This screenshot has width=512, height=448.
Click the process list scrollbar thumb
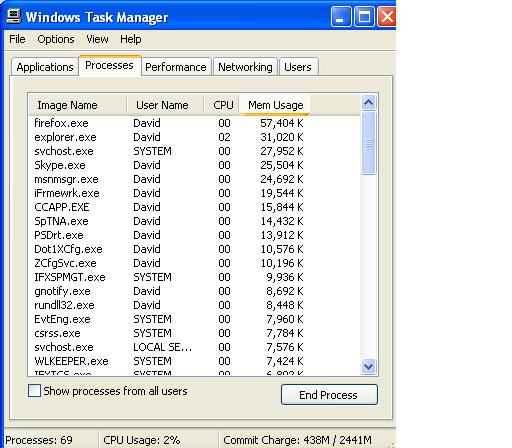coord(369,143)
